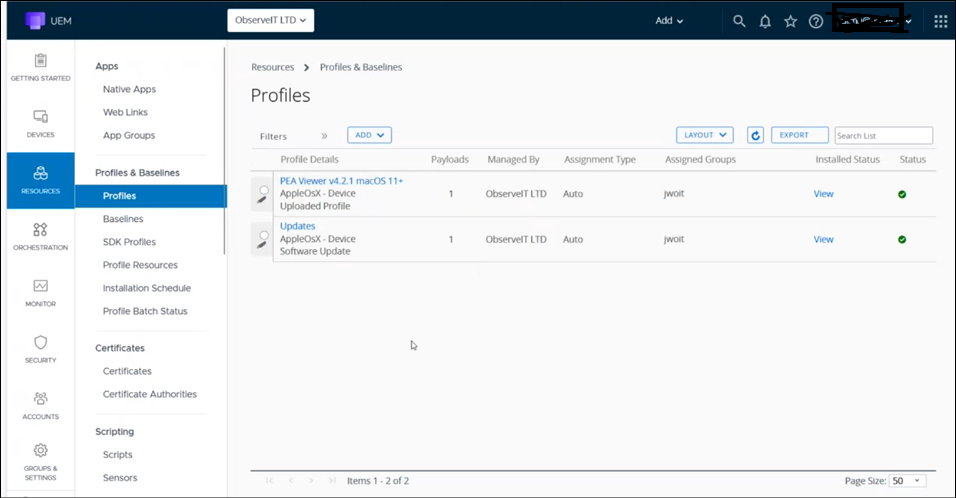
Task: Click the refresh list icon button
Action: click(x=756, y=135)
